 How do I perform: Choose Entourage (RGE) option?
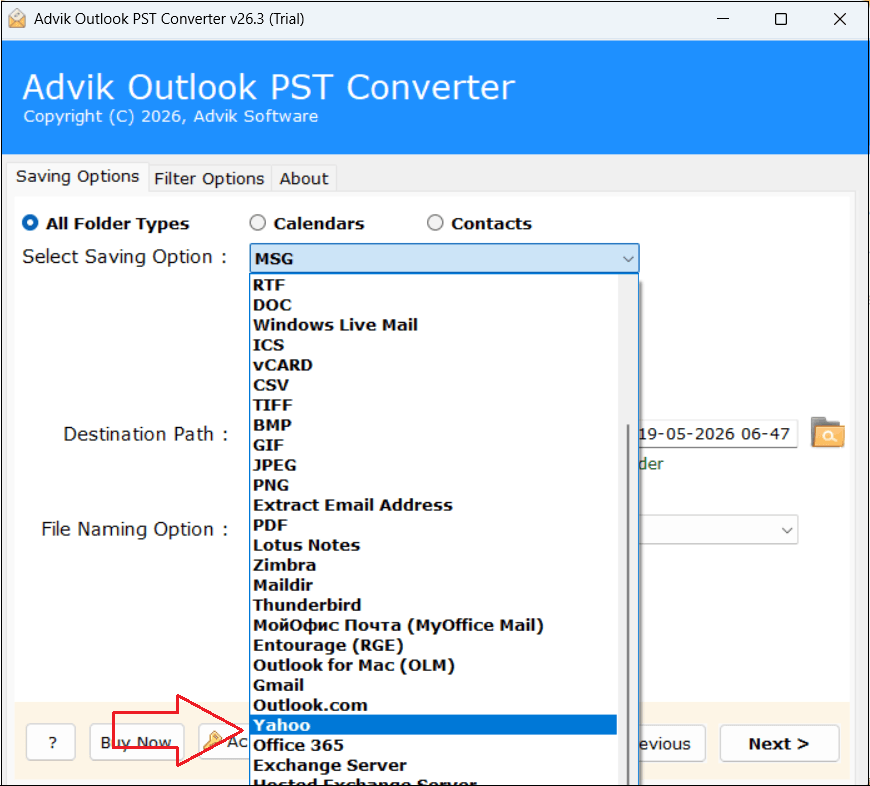[434, 645]
